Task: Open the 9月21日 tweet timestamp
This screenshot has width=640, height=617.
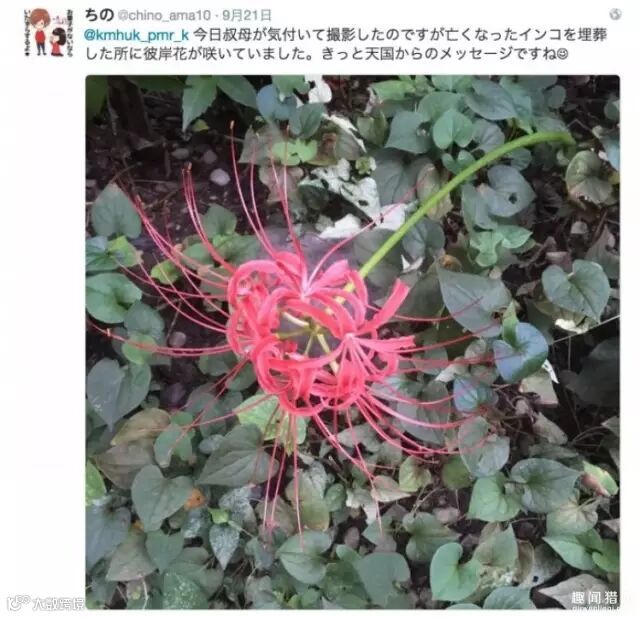Action: (247, 16)
